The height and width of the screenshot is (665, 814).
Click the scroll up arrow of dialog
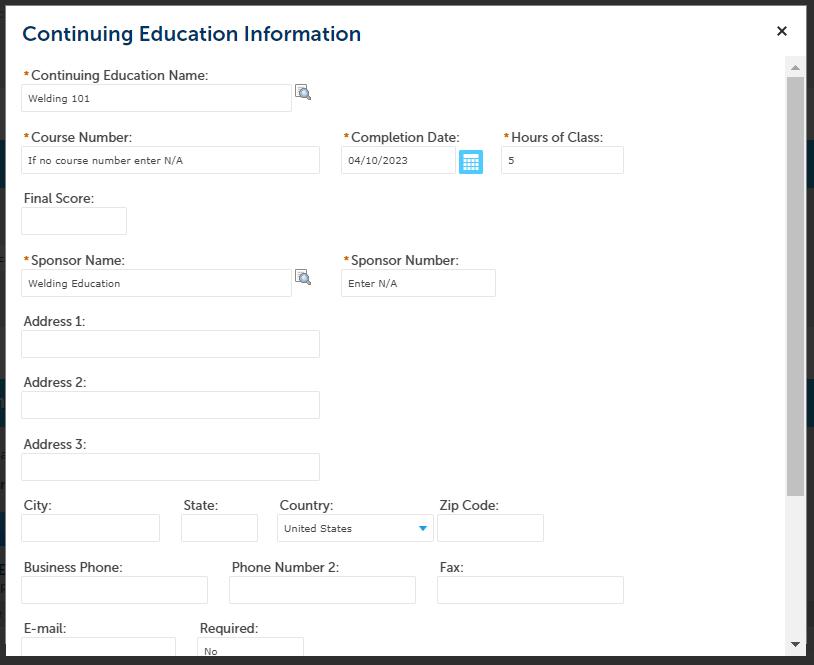click(x=795, y=68)
